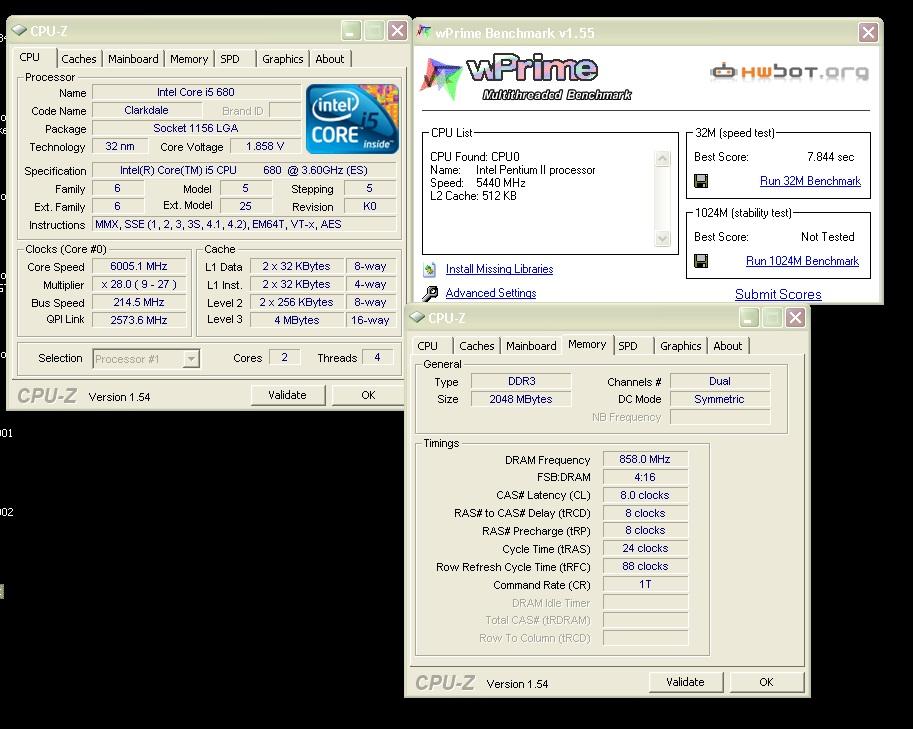Click the CPU List scrollbar down arrow
Screen dimensions: 913x729
(x=663, y=238)
